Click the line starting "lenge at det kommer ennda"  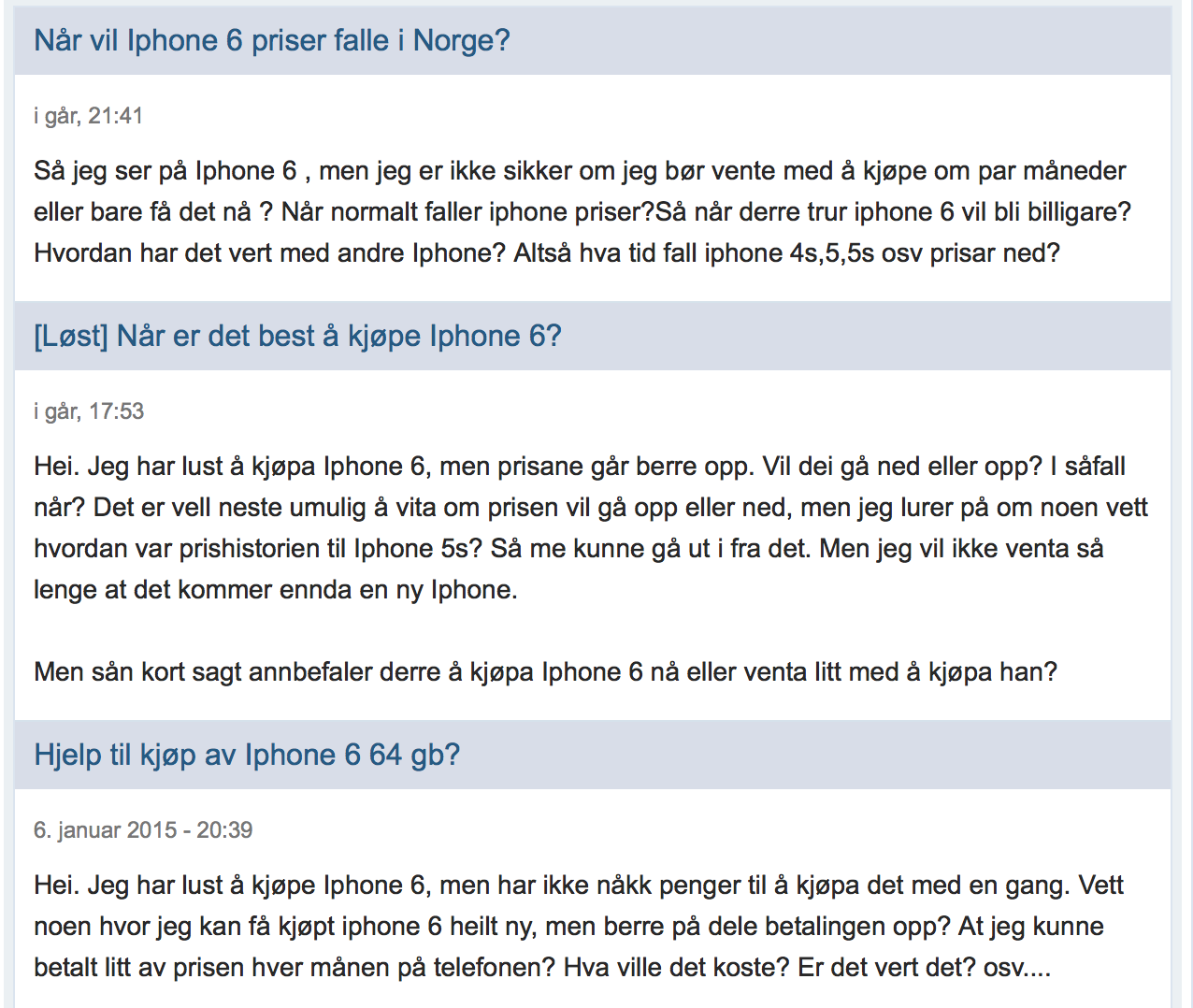(276, 589)
